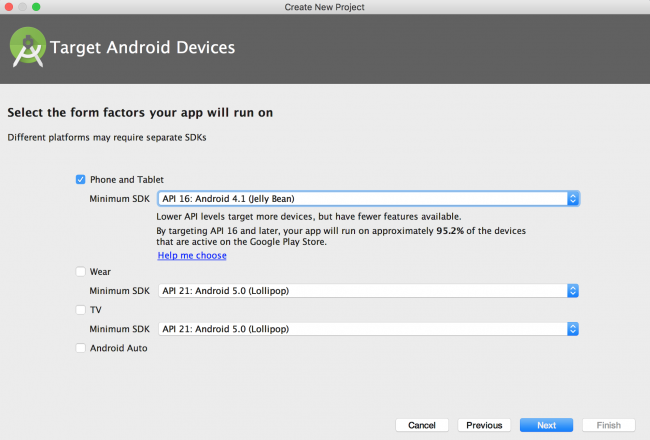Click the Cancel button
Viewport: 650px width, 440px height.
422,425
